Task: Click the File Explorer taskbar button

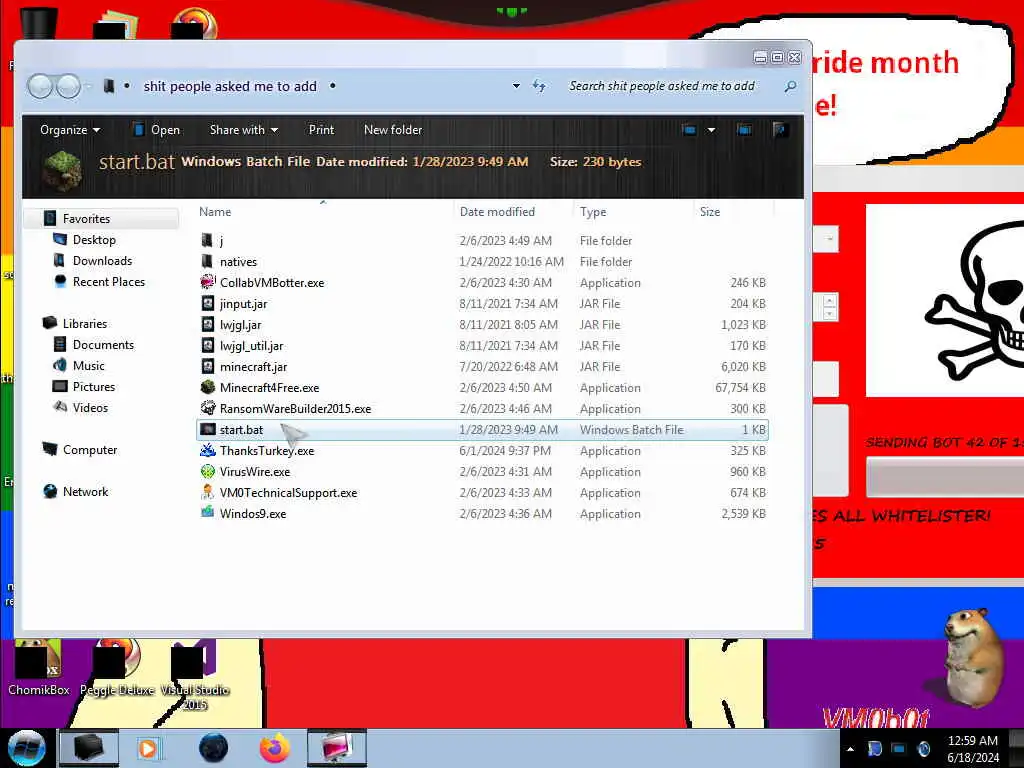Action: point(89,748)
